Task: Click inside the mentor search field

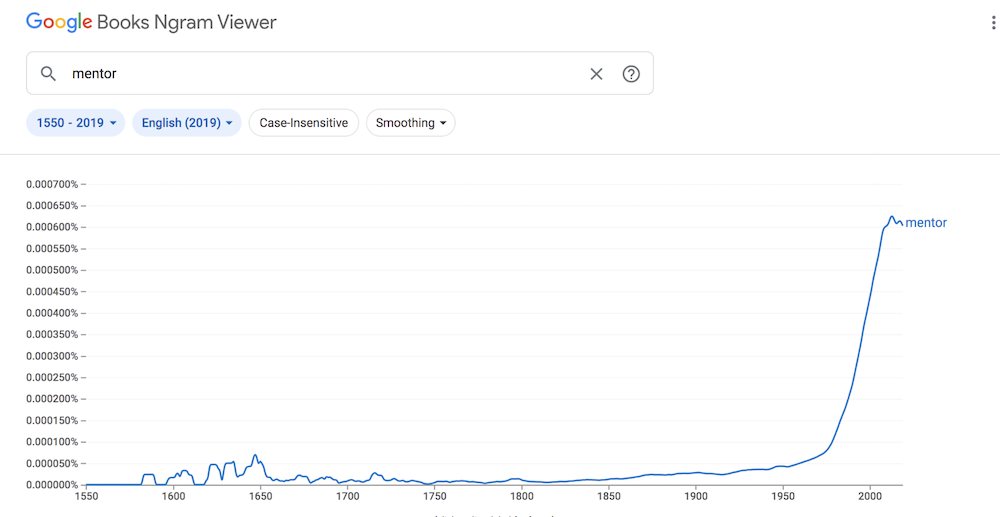Action: tap(319, 73)
